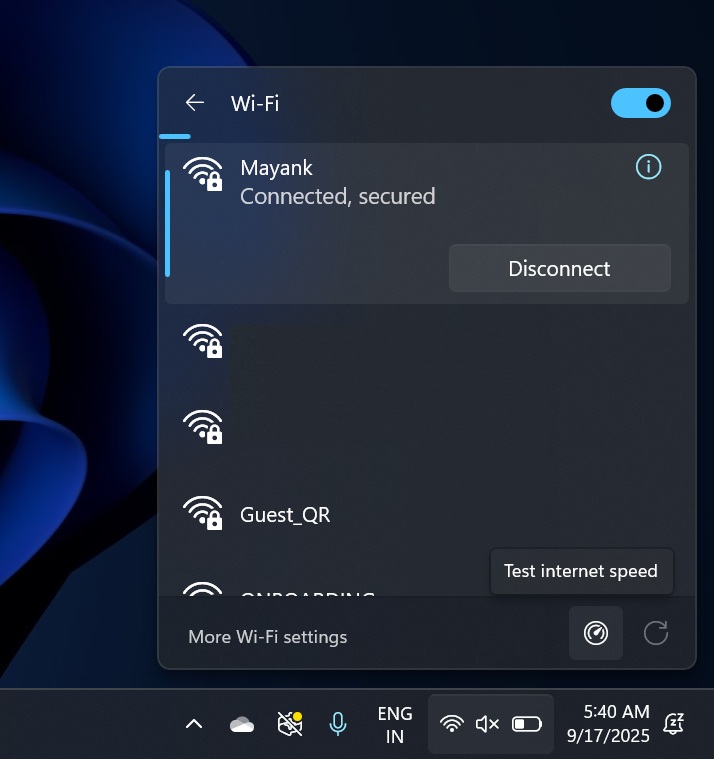
Task: Select the first hidden-name network below Mayank
Action: pyautogui.click(x=400, y=341)
